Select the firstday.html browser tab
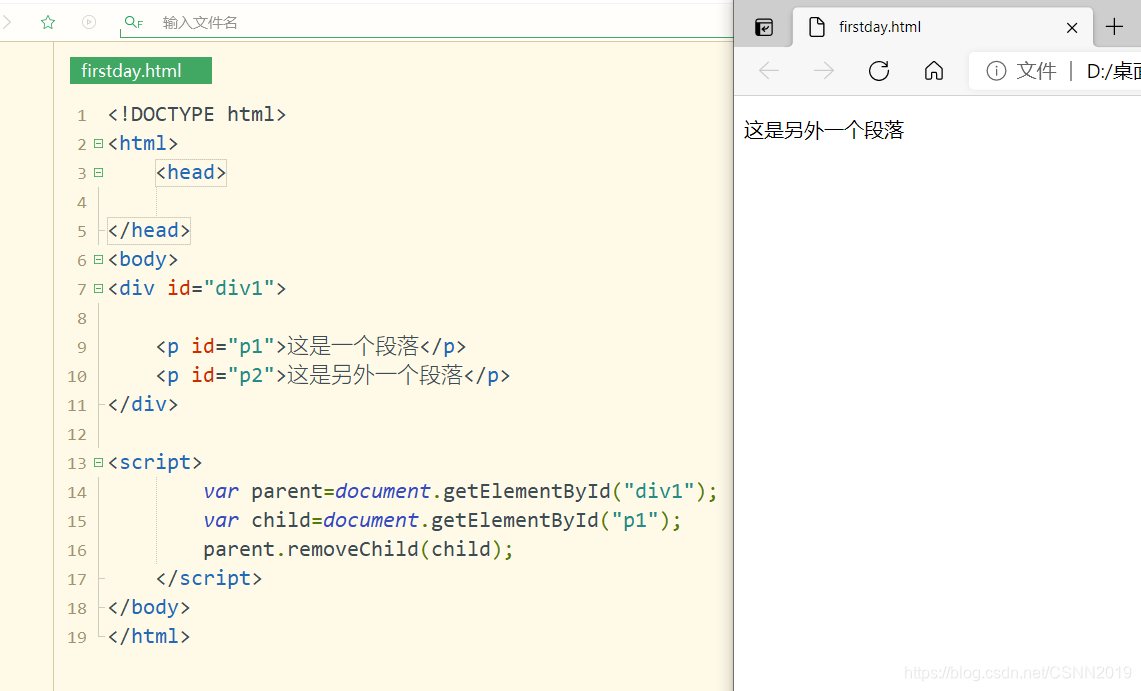The image size is (1141, 691). pos(942,28)
